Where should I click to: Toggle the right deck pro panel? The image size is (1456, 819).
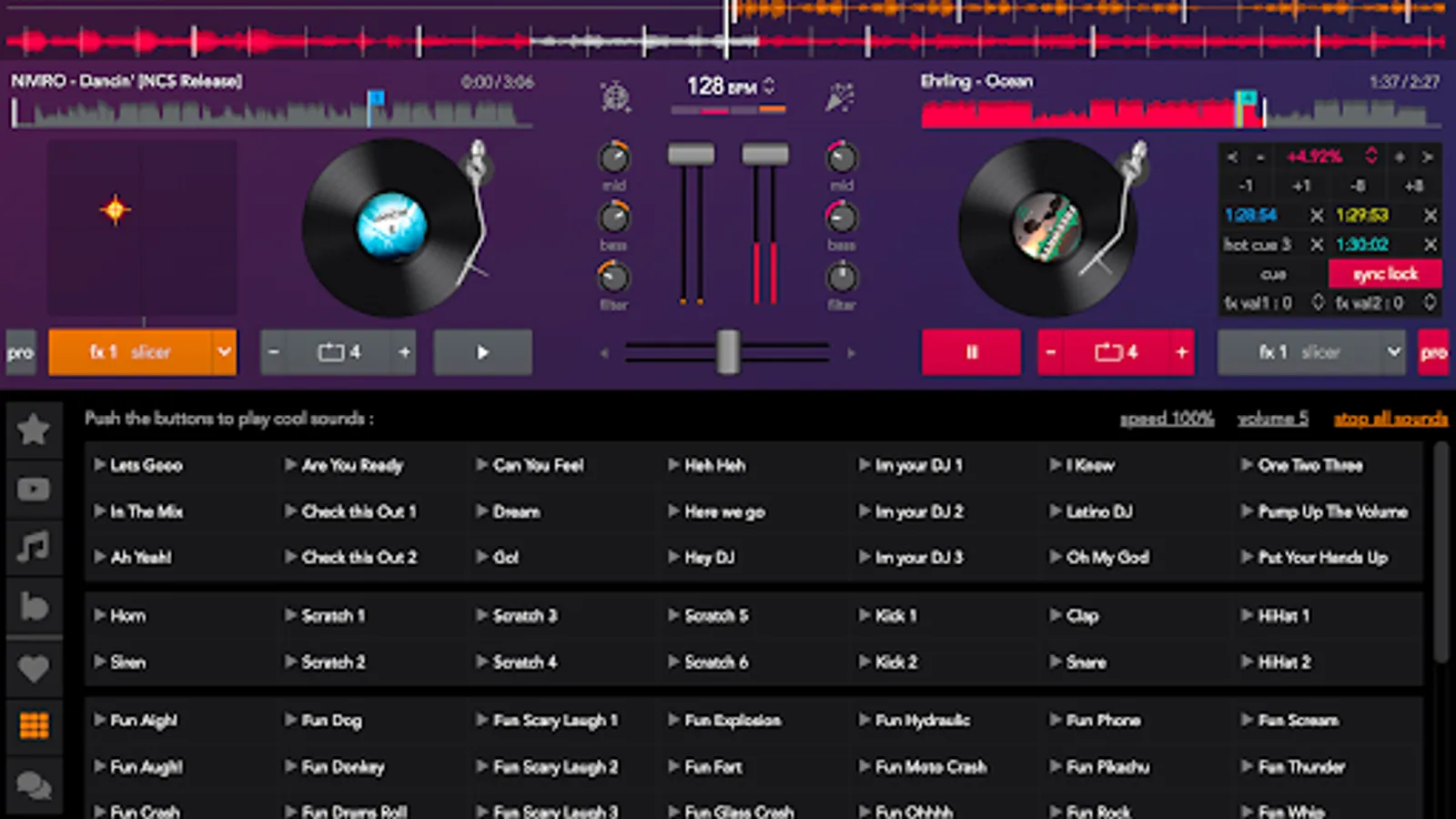click(x=1433, y=352)
